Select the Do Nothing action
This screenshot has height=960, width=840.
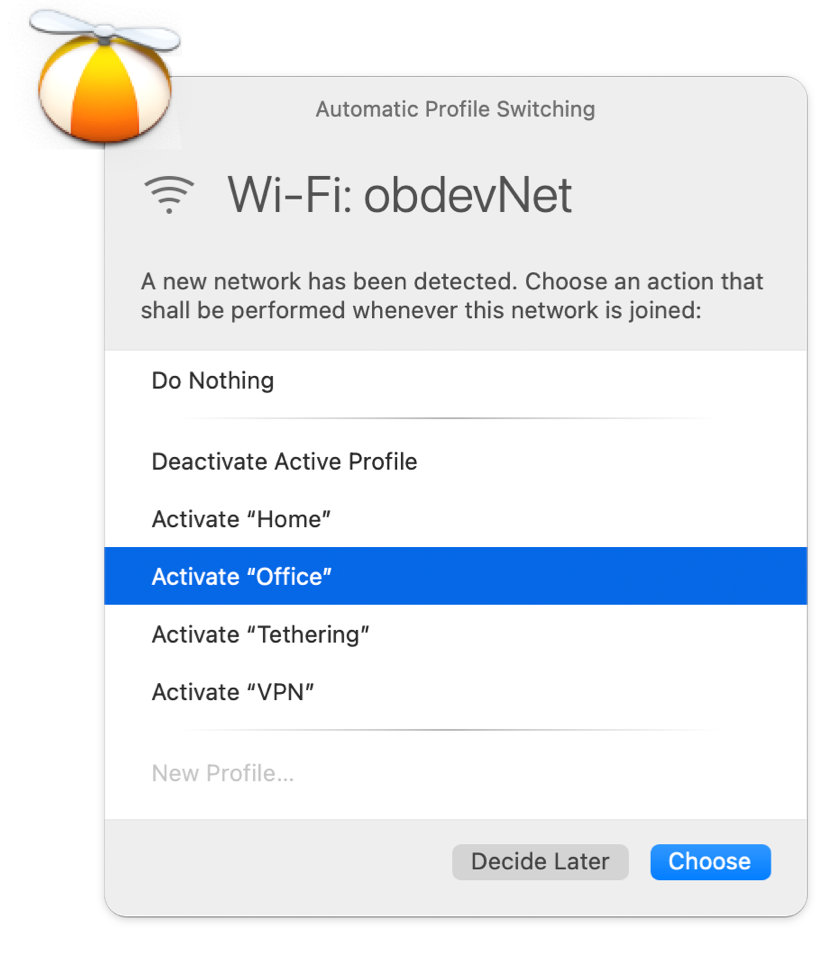[x=456, y=381]
